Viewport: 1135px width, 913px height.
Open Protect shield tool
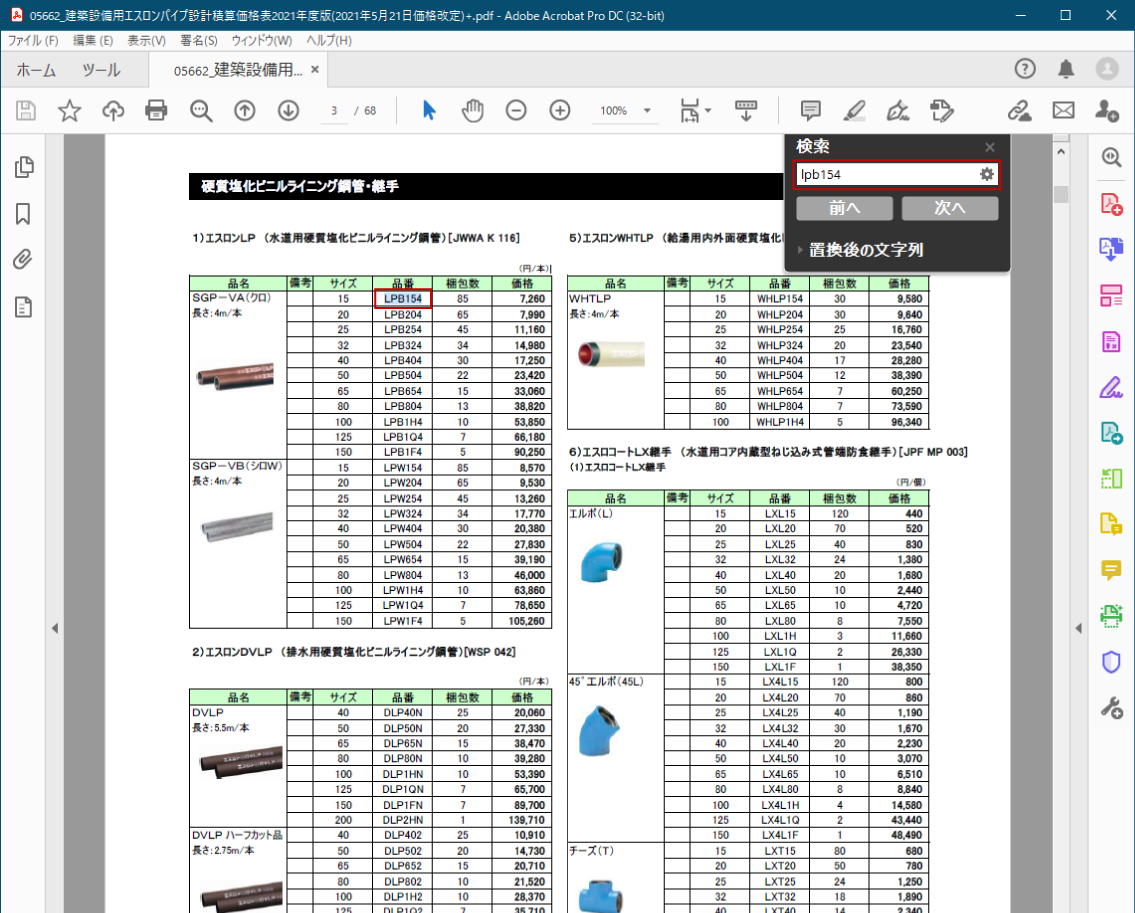coord(1111,662)
